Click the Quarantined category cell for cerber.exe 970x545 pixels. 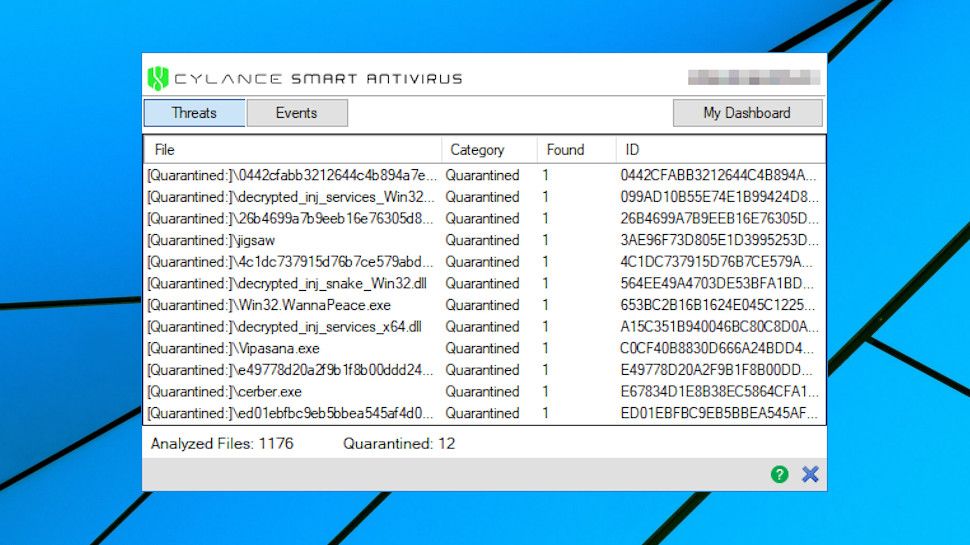[483, 392]
